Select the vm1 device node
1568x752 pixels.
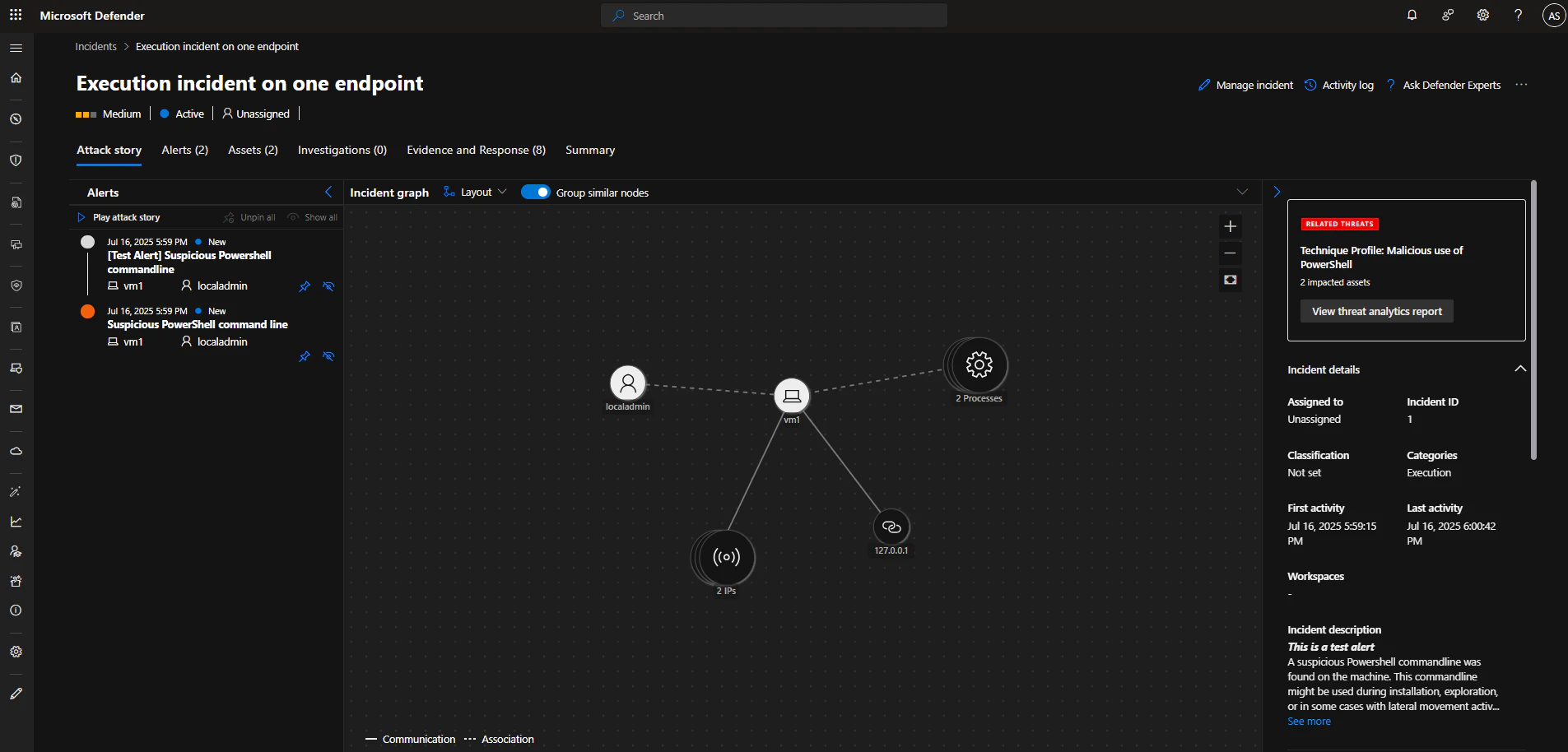pos(792,396)
